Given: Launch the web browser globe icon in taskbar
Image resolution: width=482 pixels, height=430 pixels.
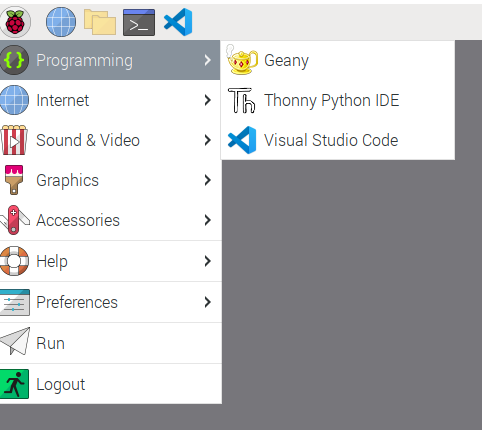Looking at the screenshot, I should [61, 22].
